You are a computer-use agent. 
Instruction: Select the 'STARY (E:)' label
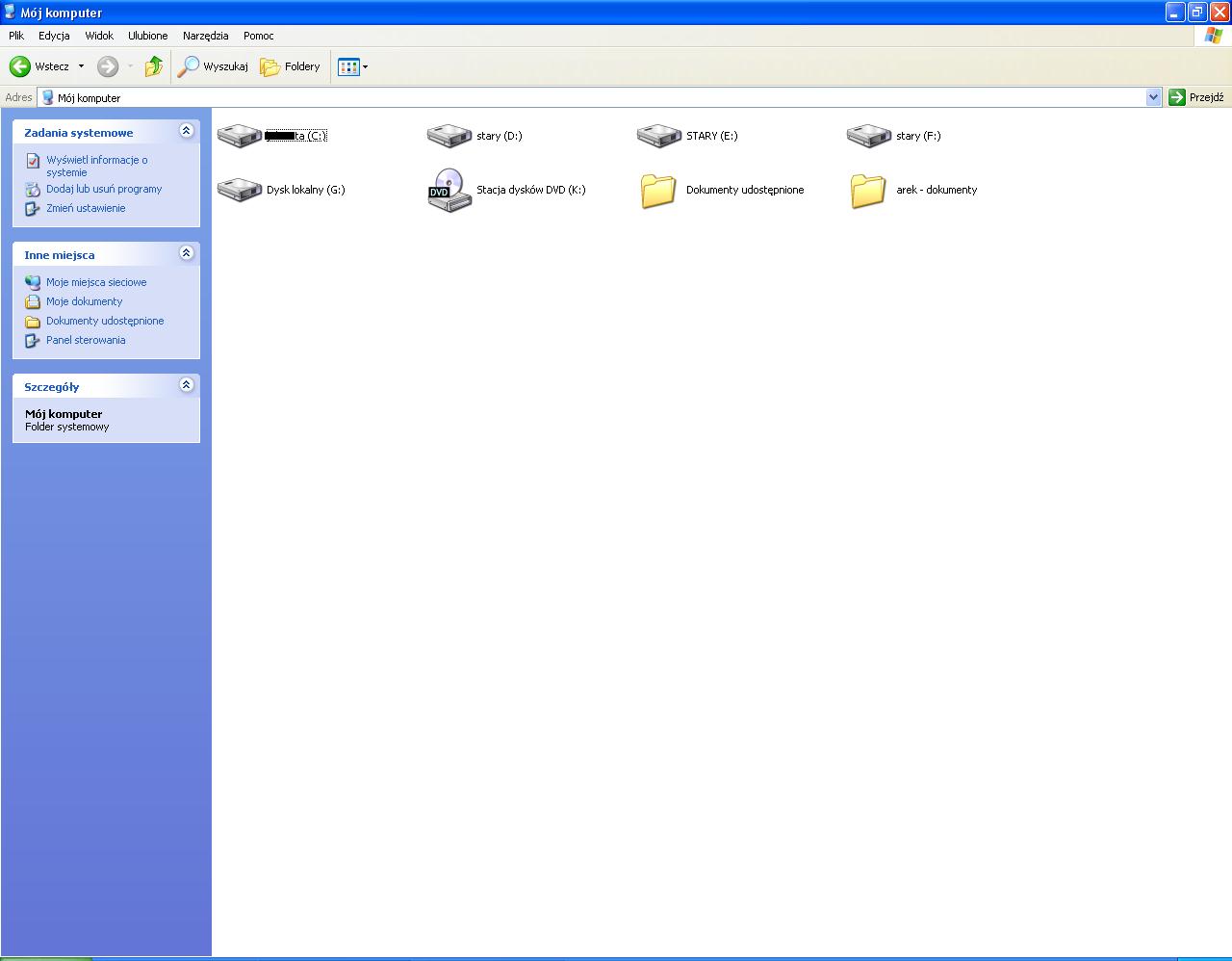tap(712, 136)
